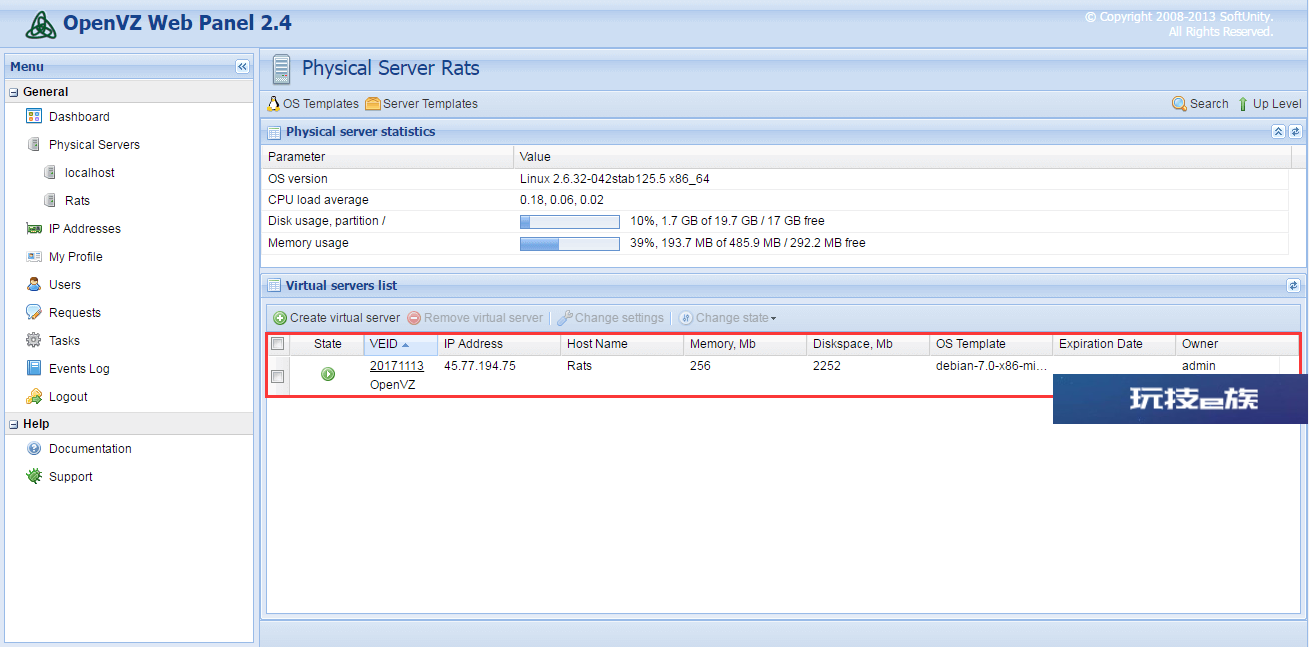Screen dimensions: 1309x647
Task: Click the Users person icon
Action: (34, 285)
